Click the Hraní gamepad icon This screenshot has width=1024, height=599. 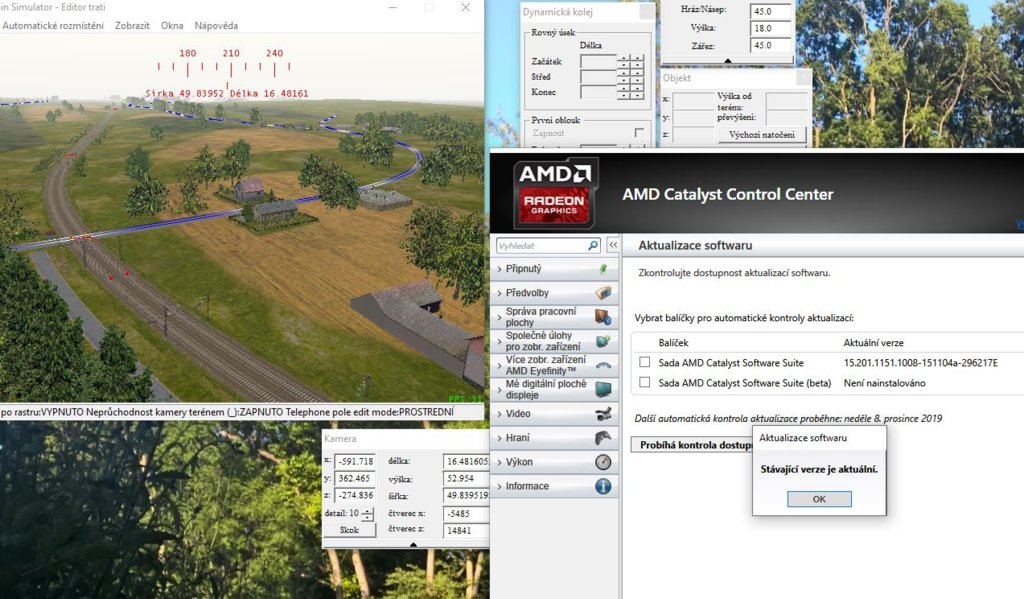[x=603, y=438]
